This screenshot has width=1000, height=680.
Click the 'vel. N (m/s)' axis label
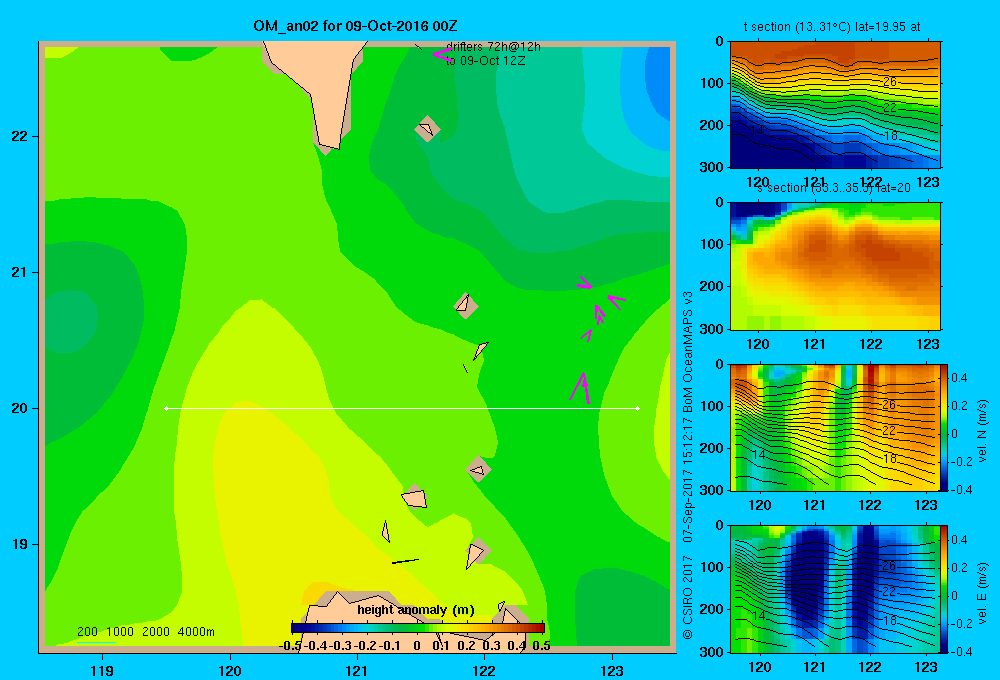click(983, 431)
